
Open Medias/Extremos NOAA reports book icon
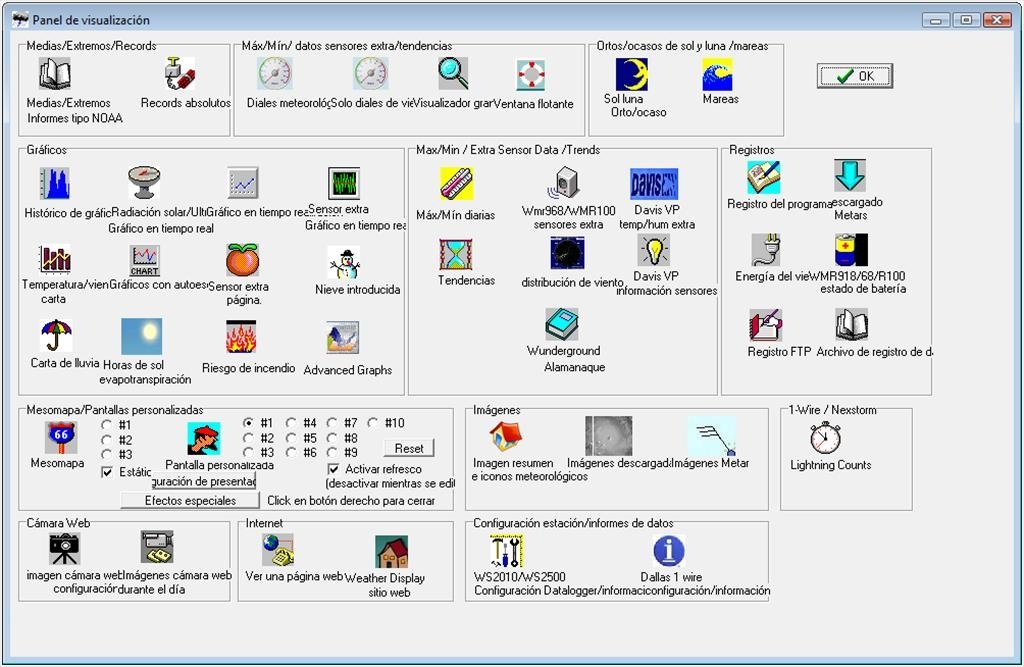pyautogui.click(x=55, y=74)
